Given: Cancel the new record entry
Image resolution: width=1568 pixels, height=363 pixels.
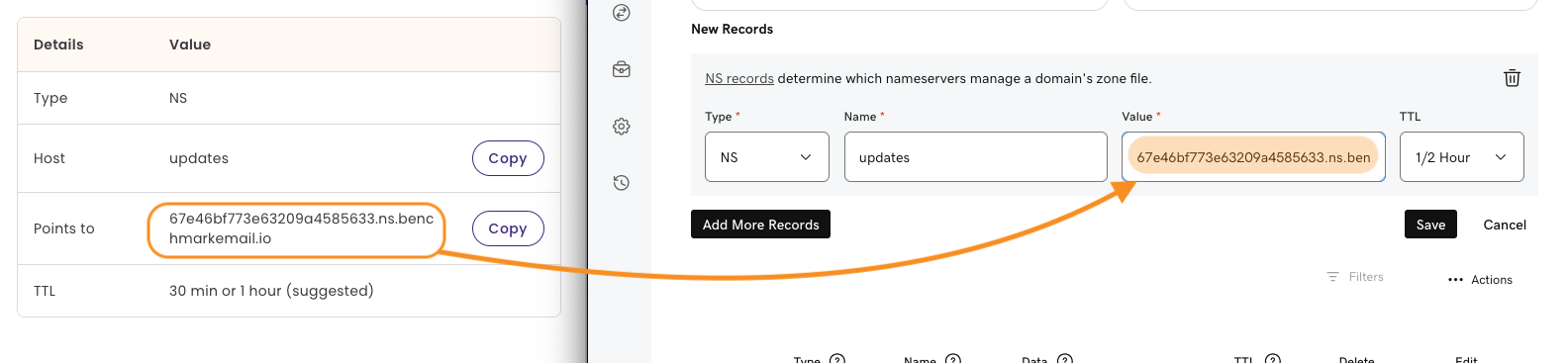Looking at the screenshot, I should 1505,225.
